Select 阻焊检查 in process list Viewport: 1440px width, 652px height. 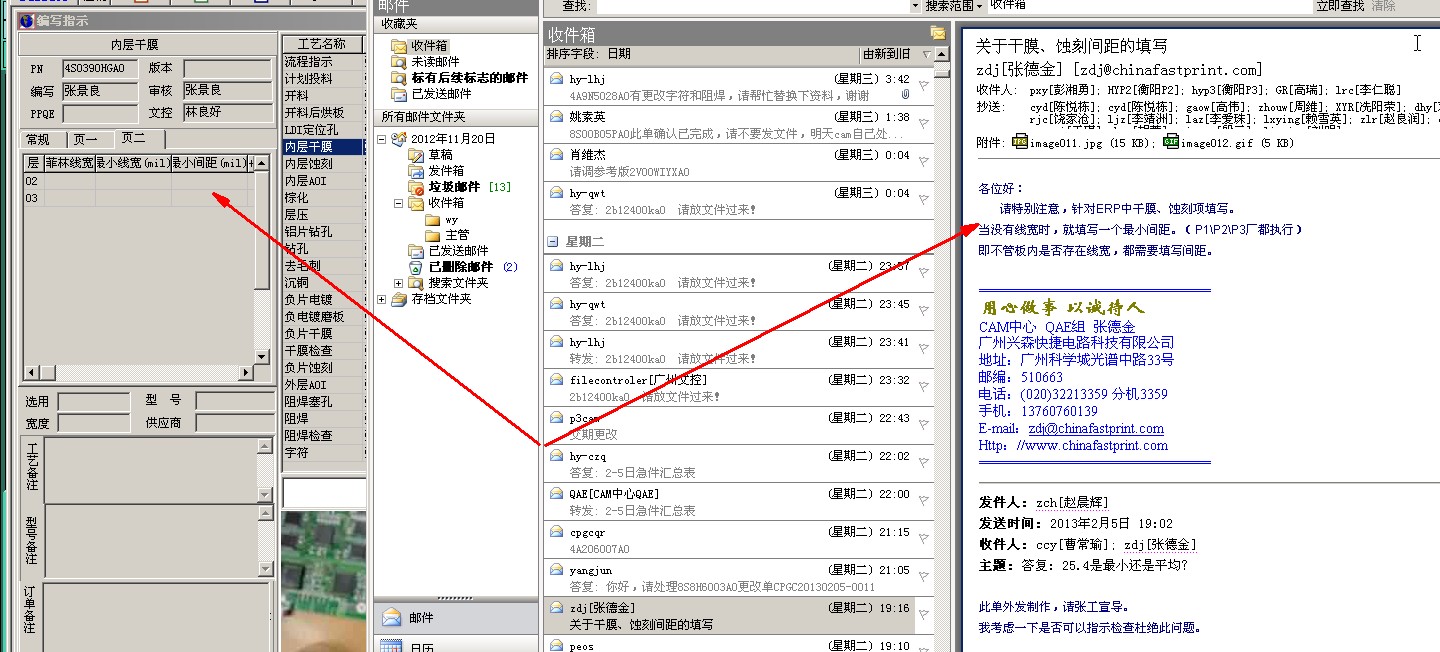(321, 435)
